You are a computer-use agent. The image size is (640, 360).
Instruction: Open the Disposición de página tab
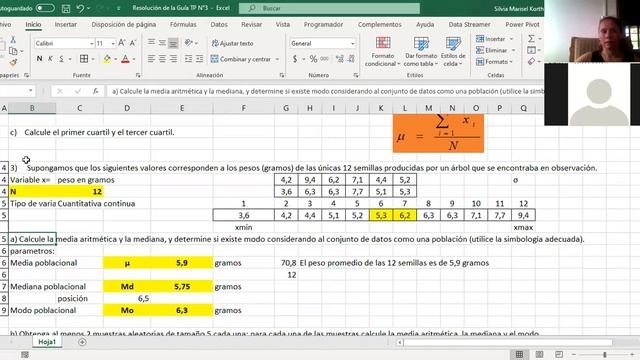(x=124, y=24)
